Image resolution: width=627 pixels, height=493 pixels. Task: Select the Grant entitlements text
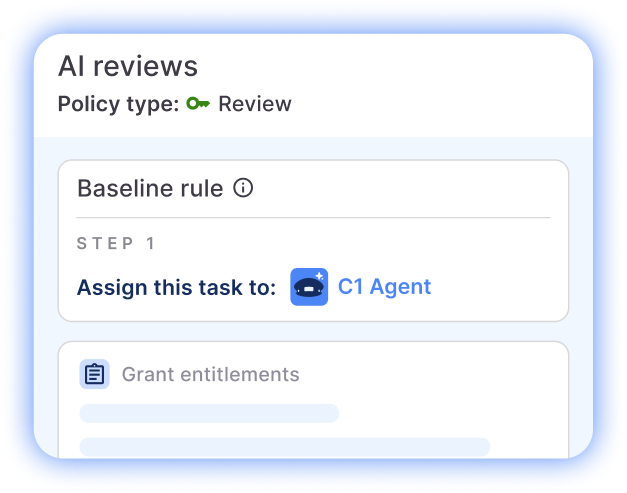tap(210, 375)
